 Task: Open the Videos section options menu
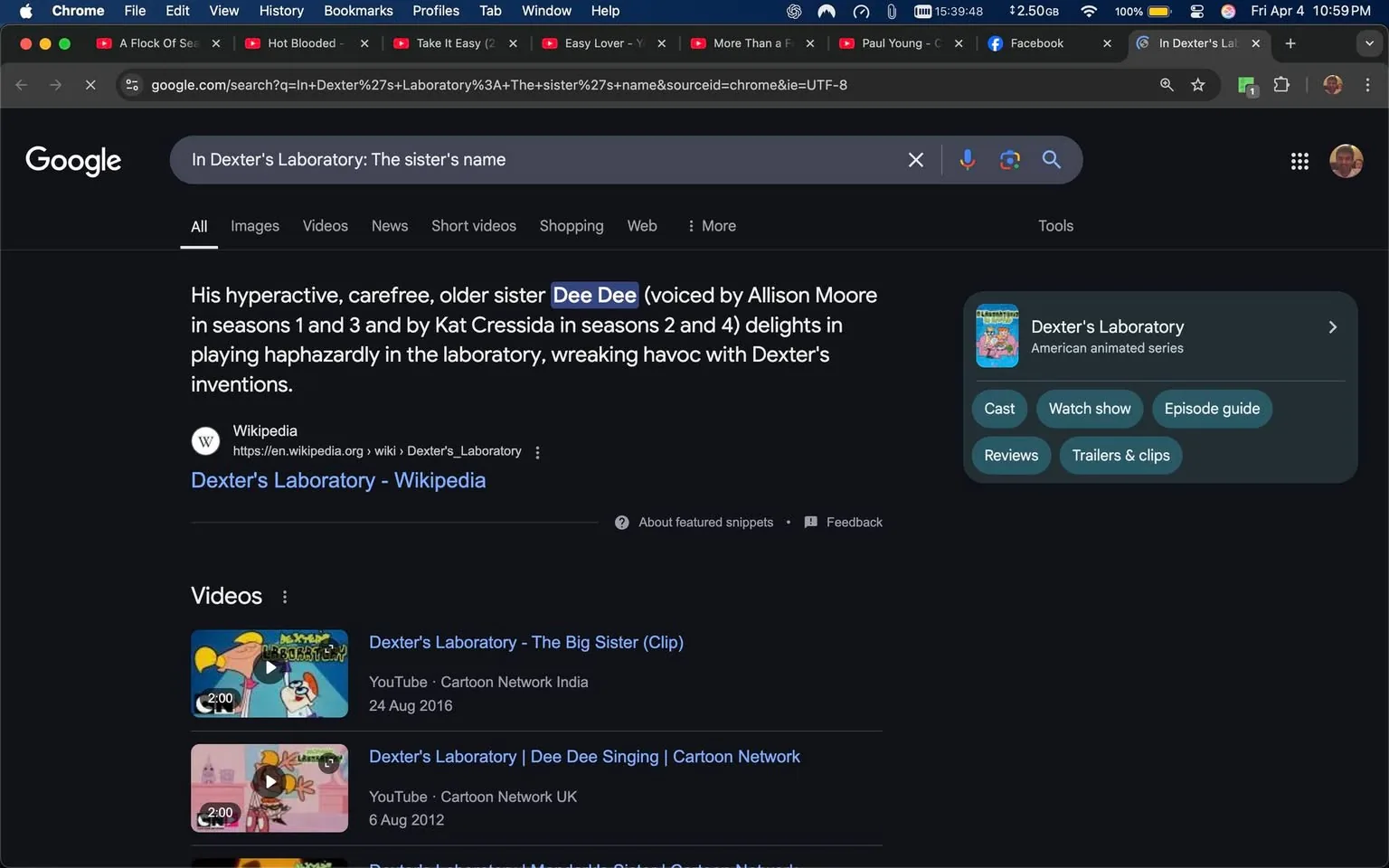click(284, 597)
